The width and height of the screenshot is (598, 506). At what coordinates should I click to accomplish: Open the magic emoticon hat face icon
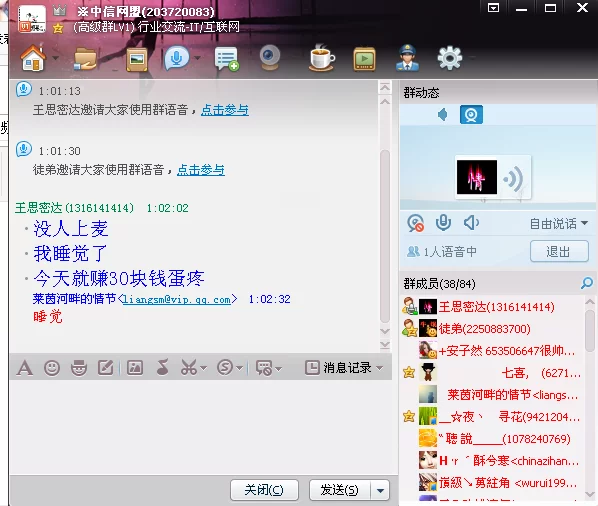pyautogui.click(x=79, y=368)
